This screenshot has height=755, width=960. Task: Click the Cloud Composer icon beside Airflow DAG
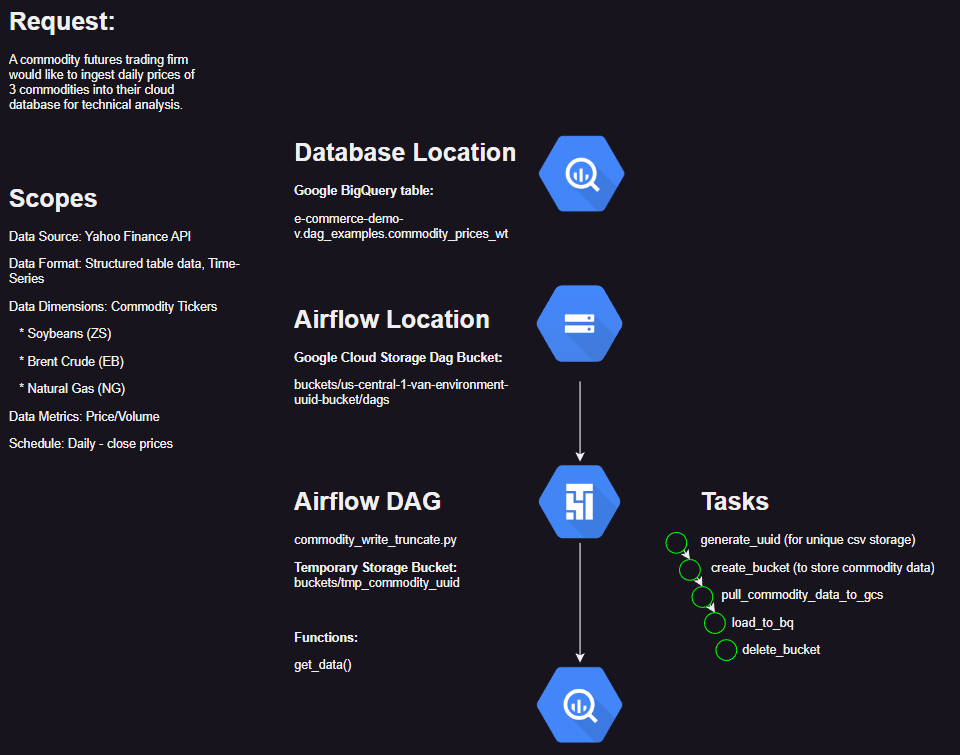(579, 501)
